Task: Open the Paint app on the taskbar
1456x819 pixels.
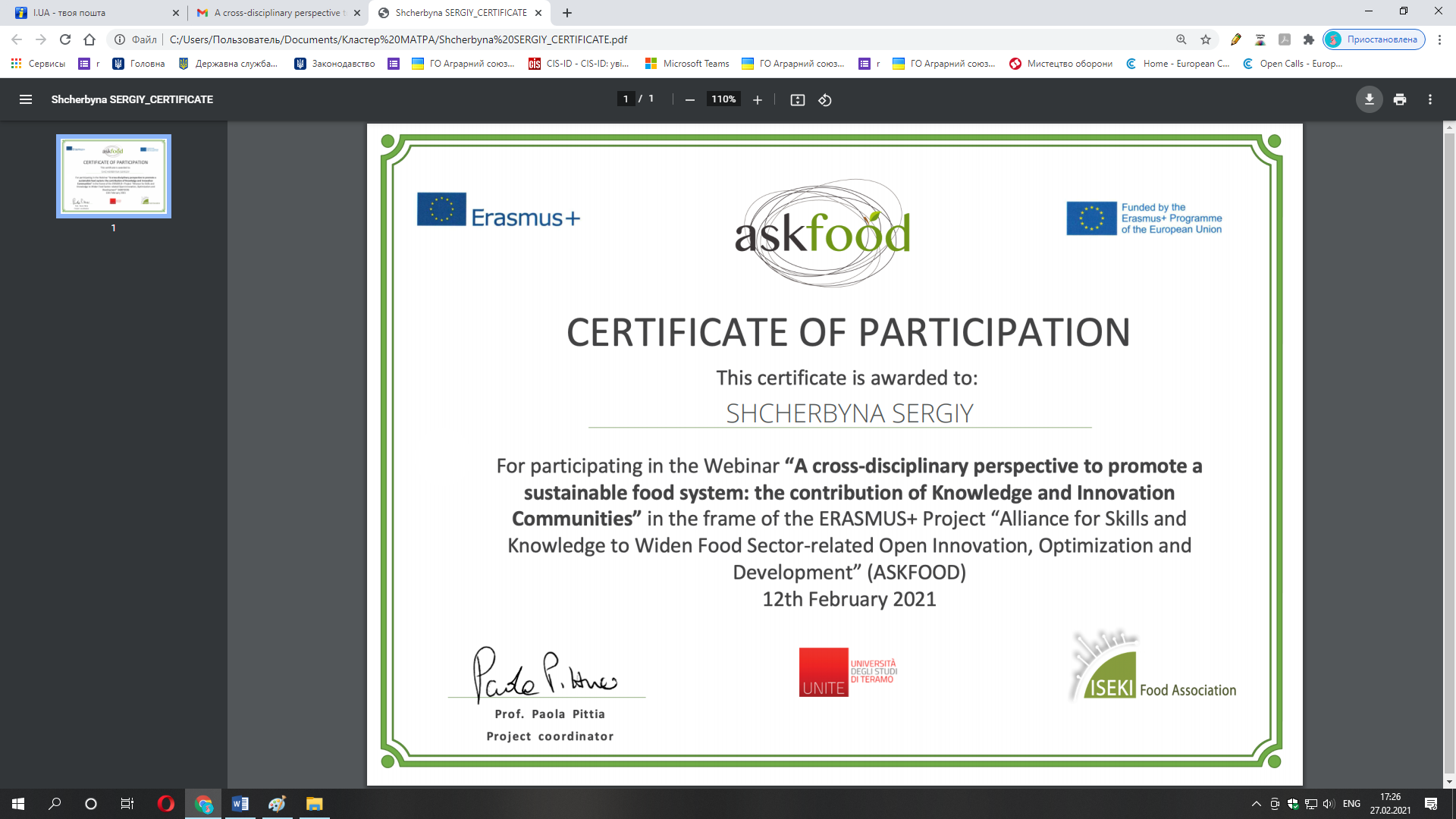Action: tap(278, 804)
